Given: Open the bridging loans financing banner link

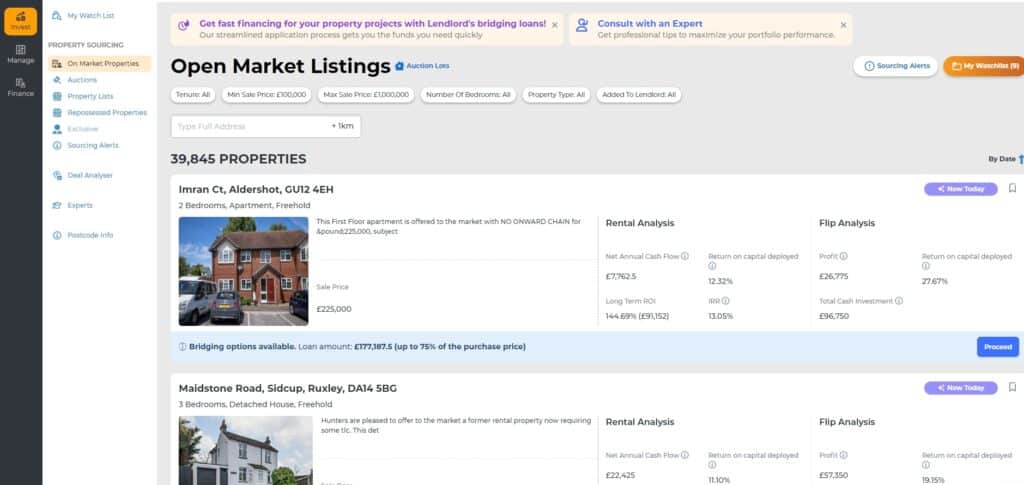Looking at the screenshot, I should (x=372, y=23).
